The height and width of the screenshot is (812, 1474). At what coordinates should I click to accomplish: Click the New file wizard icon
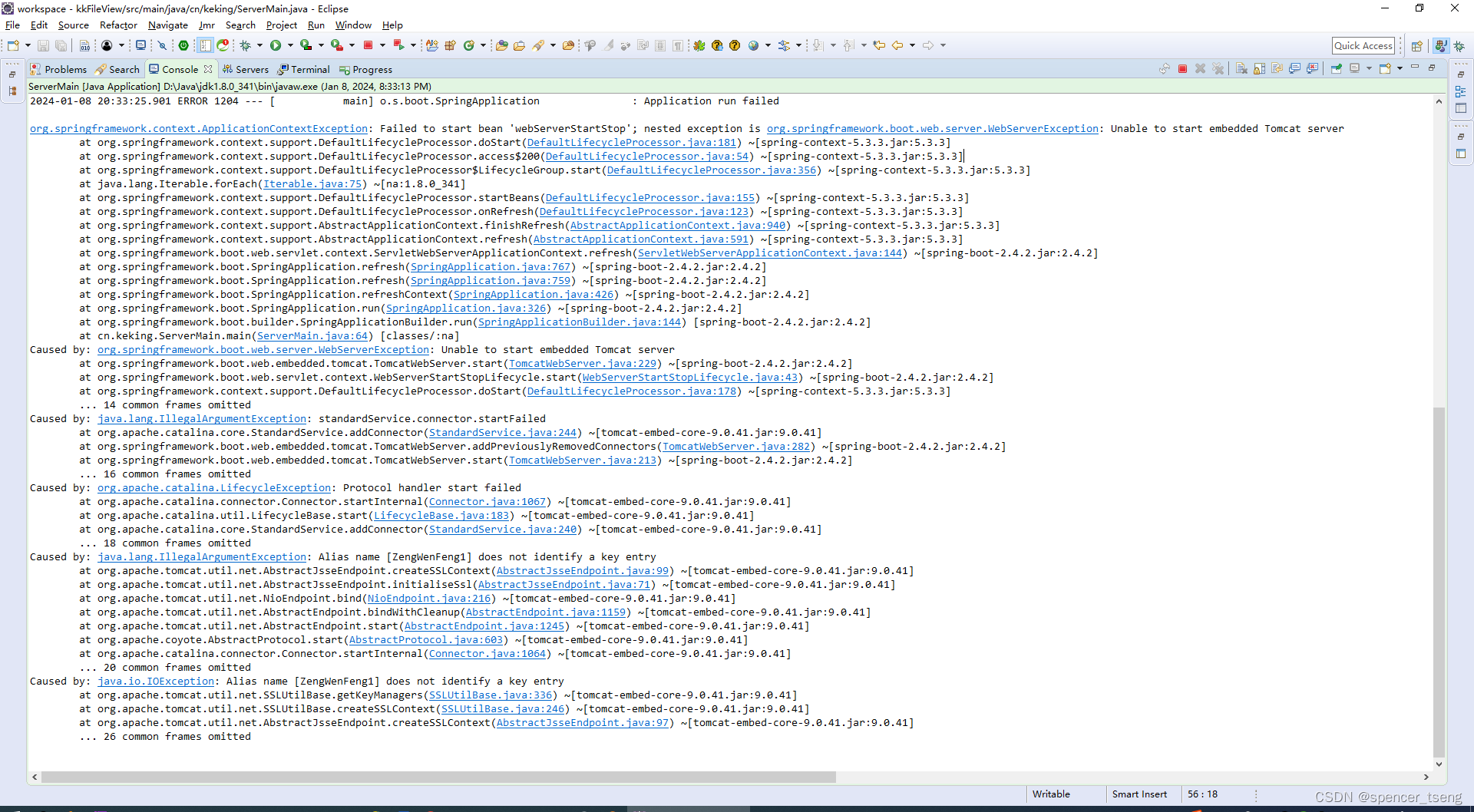click(13, 45)
